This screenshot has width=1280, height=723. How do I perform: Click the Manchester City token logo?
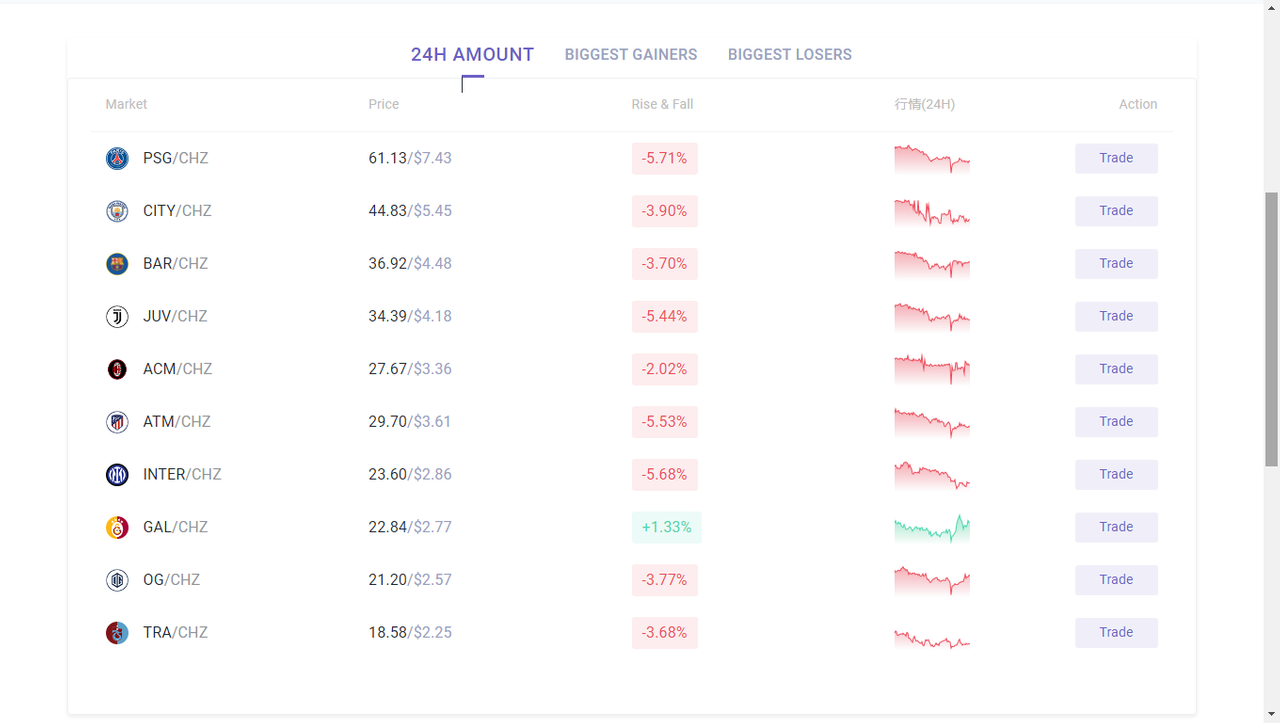click(x=117, y=211)
